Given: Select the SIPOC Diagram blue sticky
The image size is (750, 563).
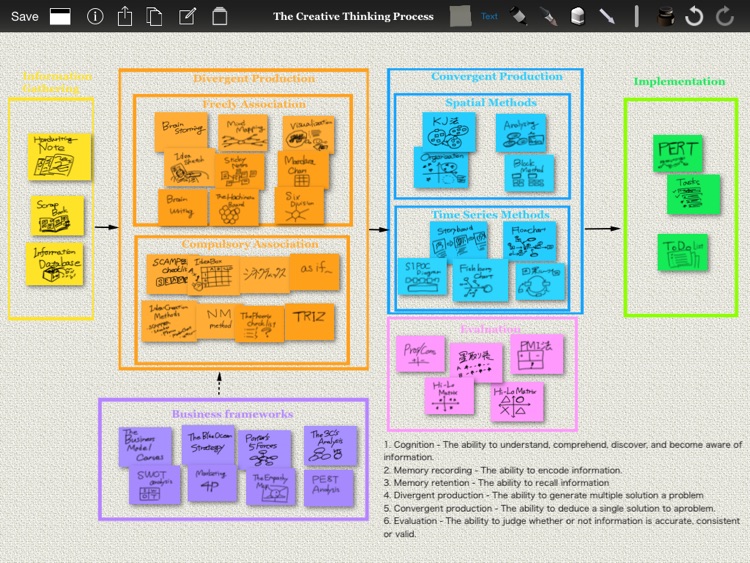Looking at the screenshot, I should [x=423, y=276].
